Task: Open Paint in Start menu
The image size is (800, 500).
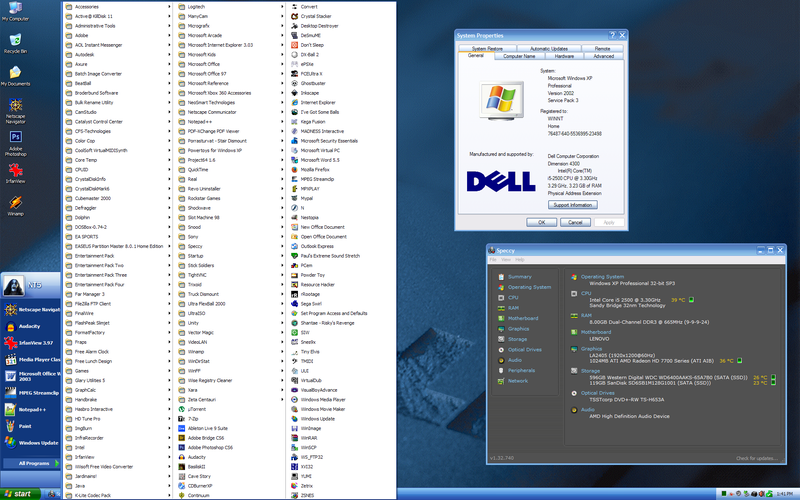Action: (31, 426)
